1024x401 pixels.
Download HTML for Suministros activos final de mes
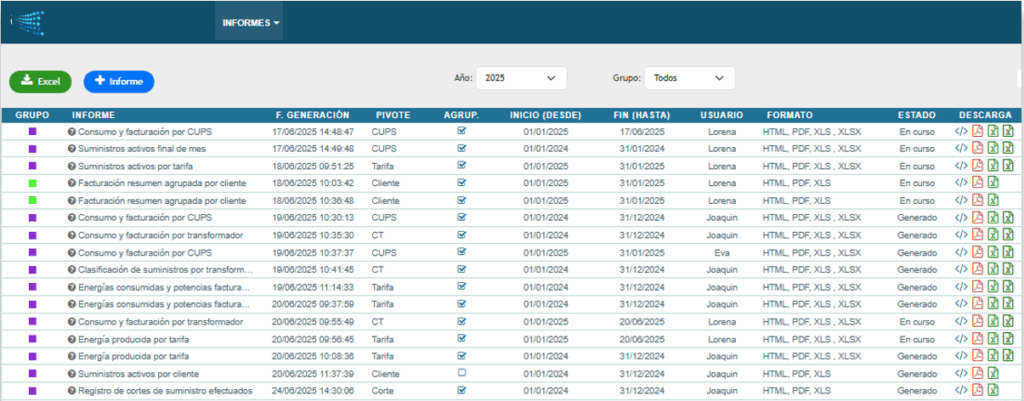coord(961,148)
